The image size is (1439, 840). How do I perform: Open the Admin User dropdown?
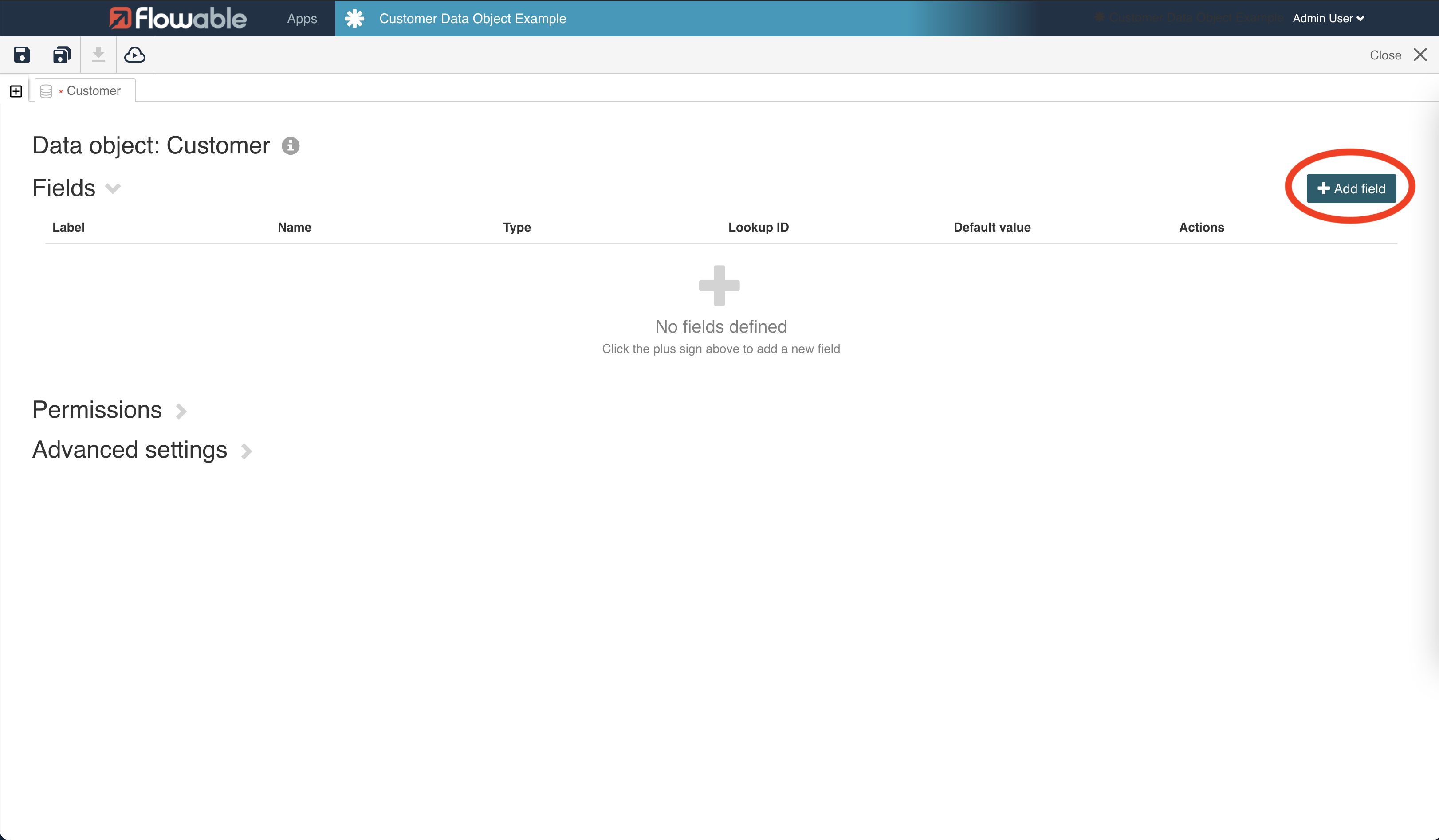click(x=1328, y=18)
